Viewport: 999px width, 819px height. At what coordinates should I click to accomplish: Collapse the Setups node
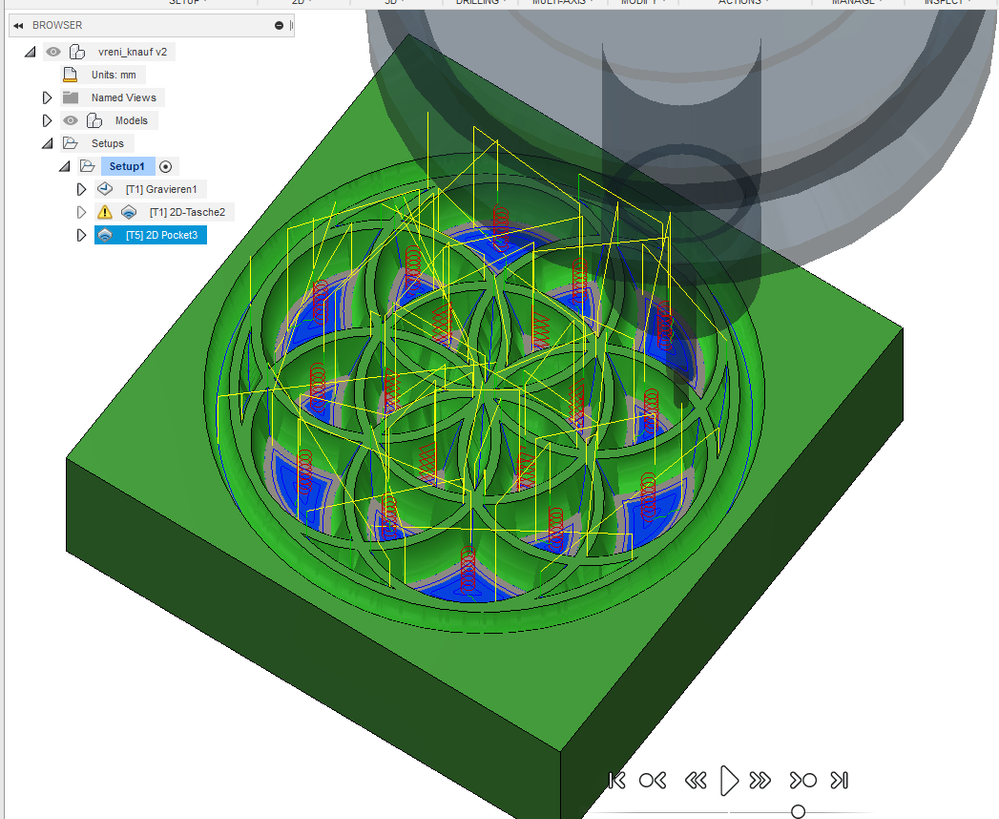pyautogui.click(x=47, y=143)
